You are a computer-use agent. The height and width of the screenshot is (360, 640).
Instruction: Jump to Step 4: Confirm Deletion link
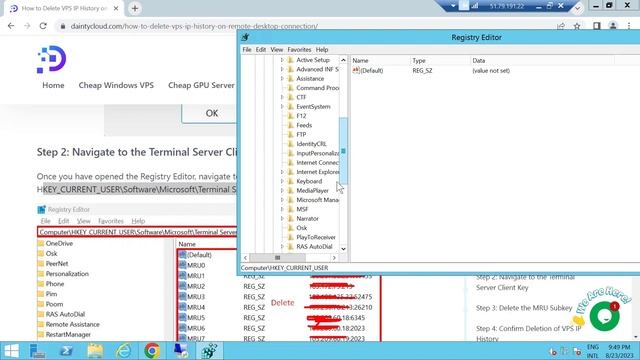(x=528, y=333)
